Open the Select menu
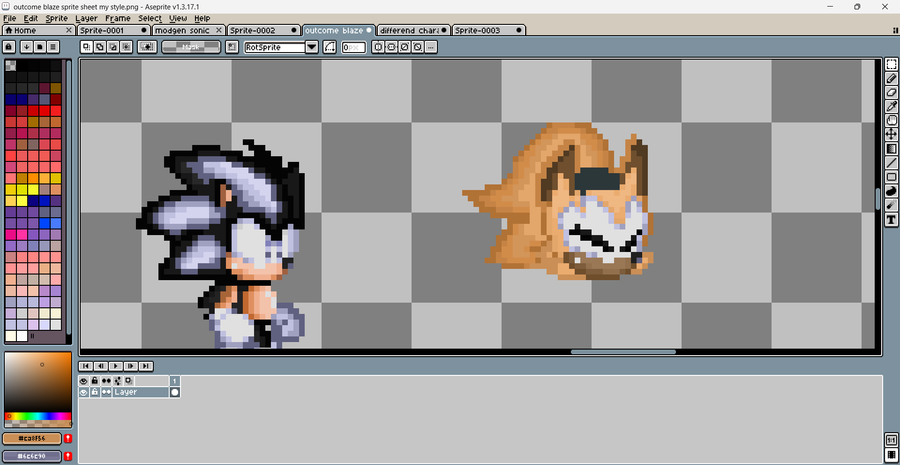 150,18
